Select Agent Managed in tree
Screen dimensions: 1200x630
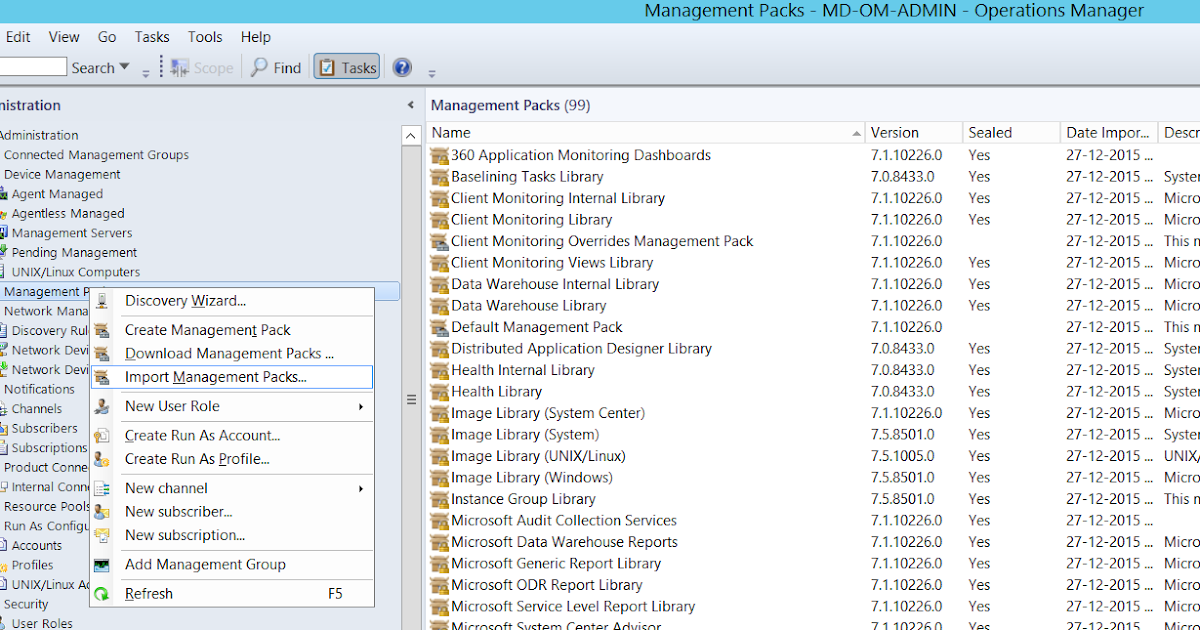coord(57,194)
